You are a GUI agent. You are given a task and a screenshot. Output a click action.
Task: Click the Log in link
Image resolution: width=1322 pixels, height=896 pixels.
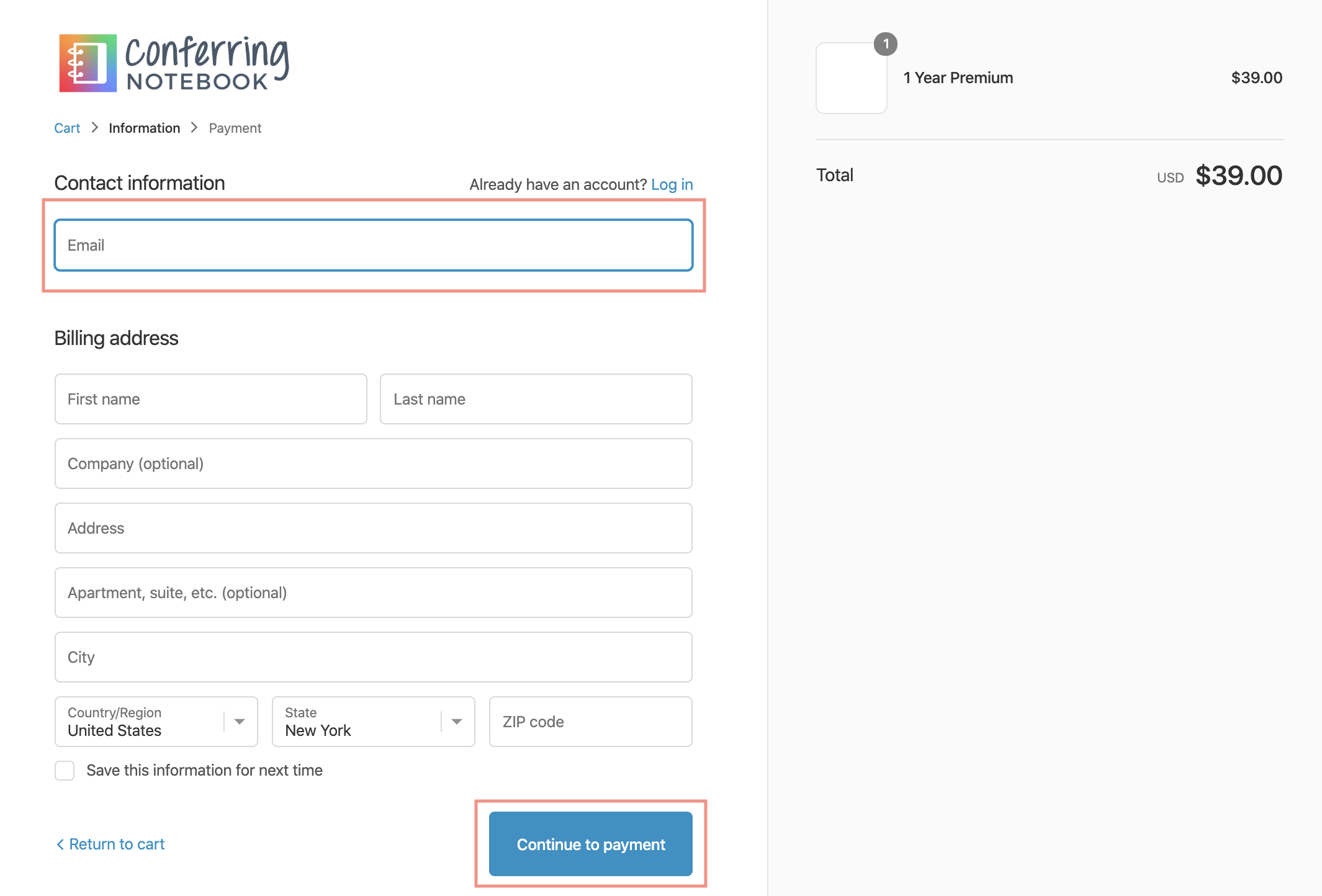coord(672,183)
